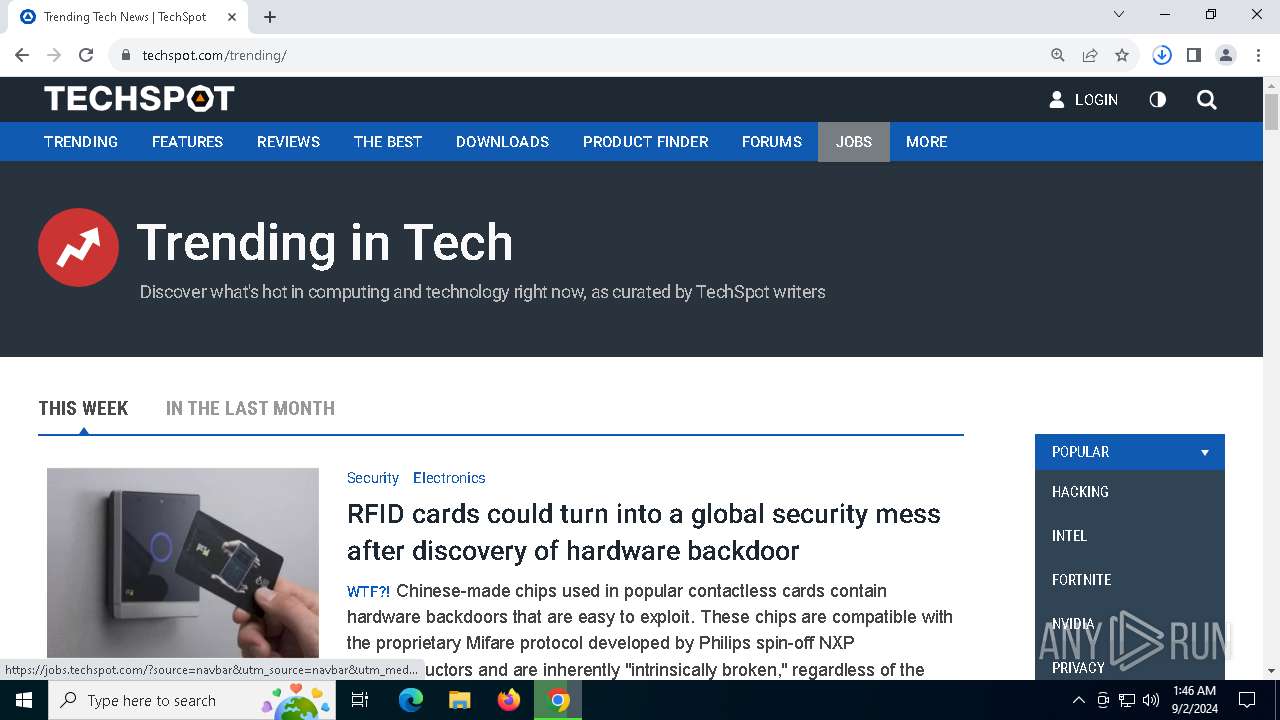1280x720 pixels.
Task: Open the Electronics category link
Action: point(449,478)
